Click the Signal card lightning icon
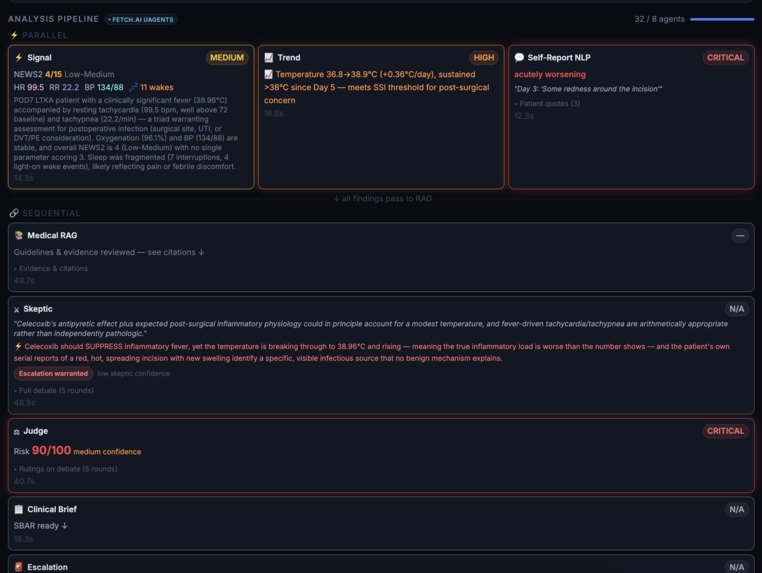Screen dimensions: 762x573 point(18,57)
